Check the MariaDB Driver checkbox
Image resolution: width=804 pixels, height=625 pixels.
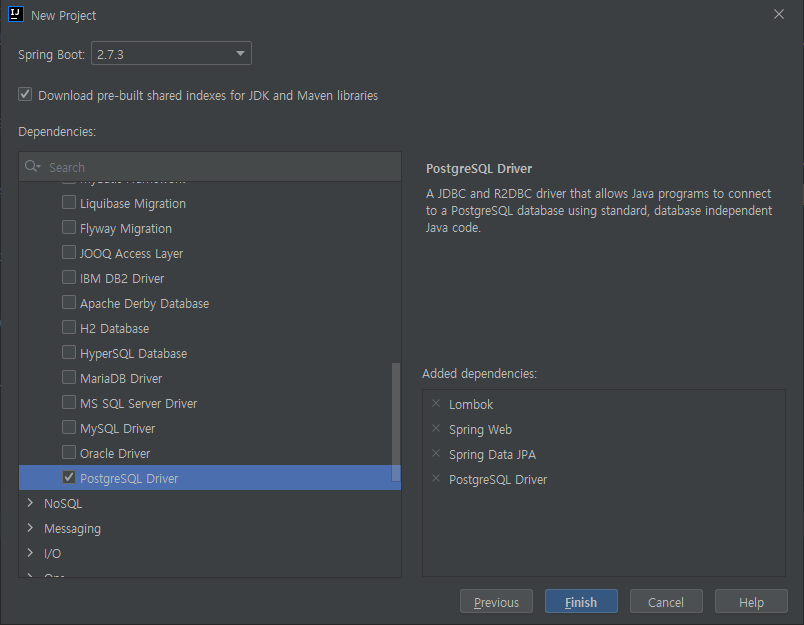coord(69,377)
